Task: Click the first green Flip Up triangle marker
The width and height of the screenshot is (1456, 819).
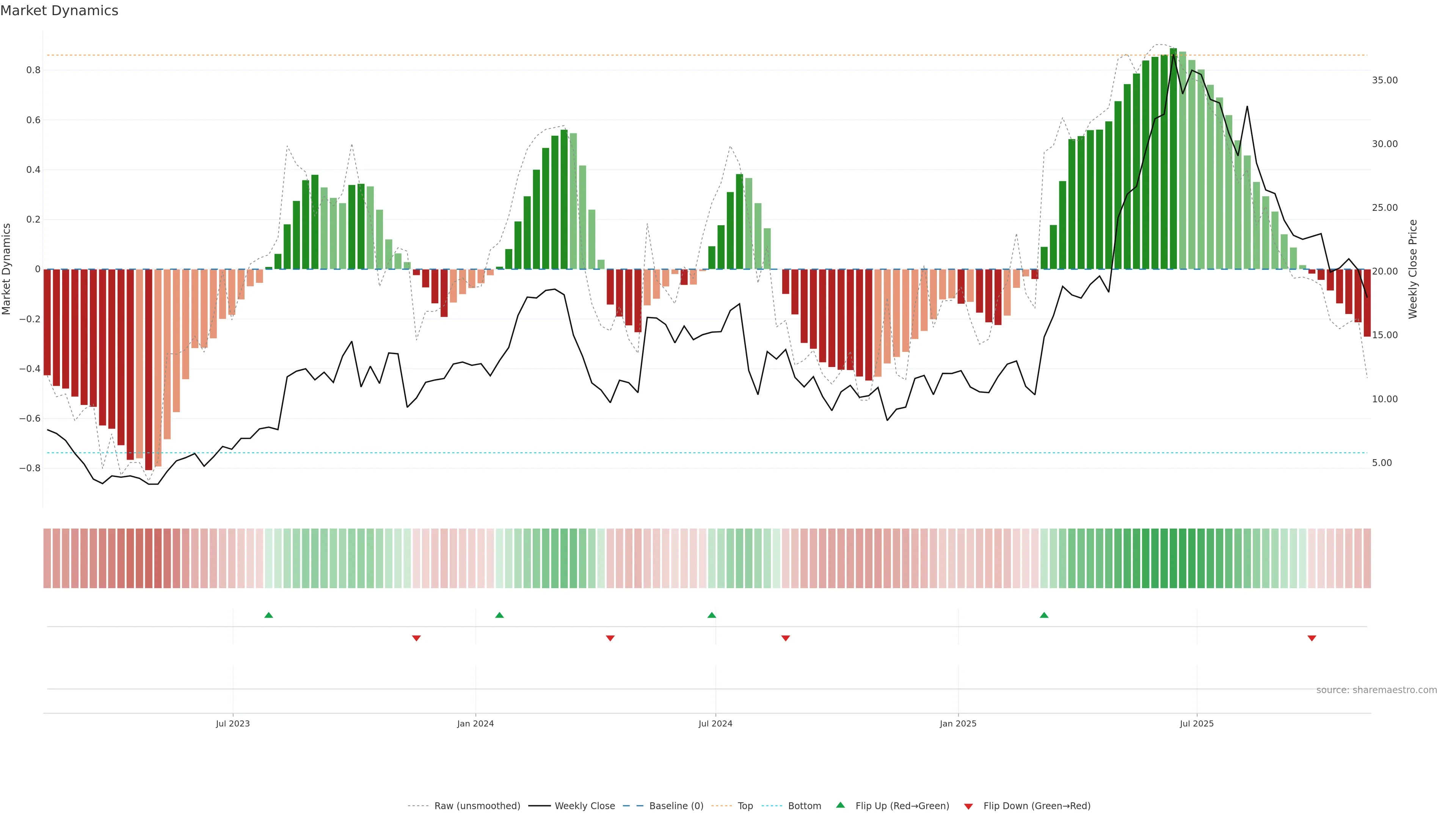Action: (268, 615)
